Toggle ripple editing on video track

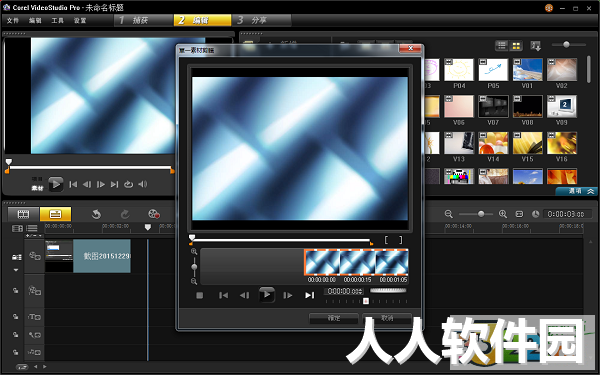point(16,257)
